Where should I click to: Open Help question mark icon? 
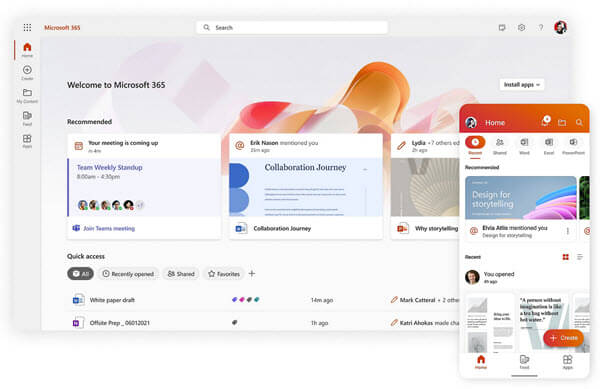(x=541, y=28)
